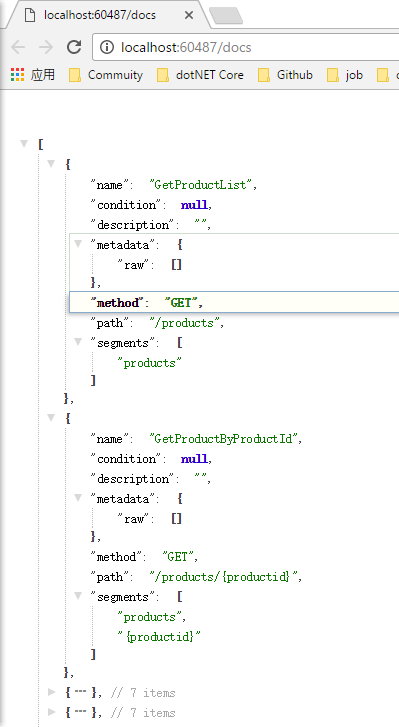Click the null condition under GetProductByProductId
Viewport: 399px width, 727px height.
point(195,459)
